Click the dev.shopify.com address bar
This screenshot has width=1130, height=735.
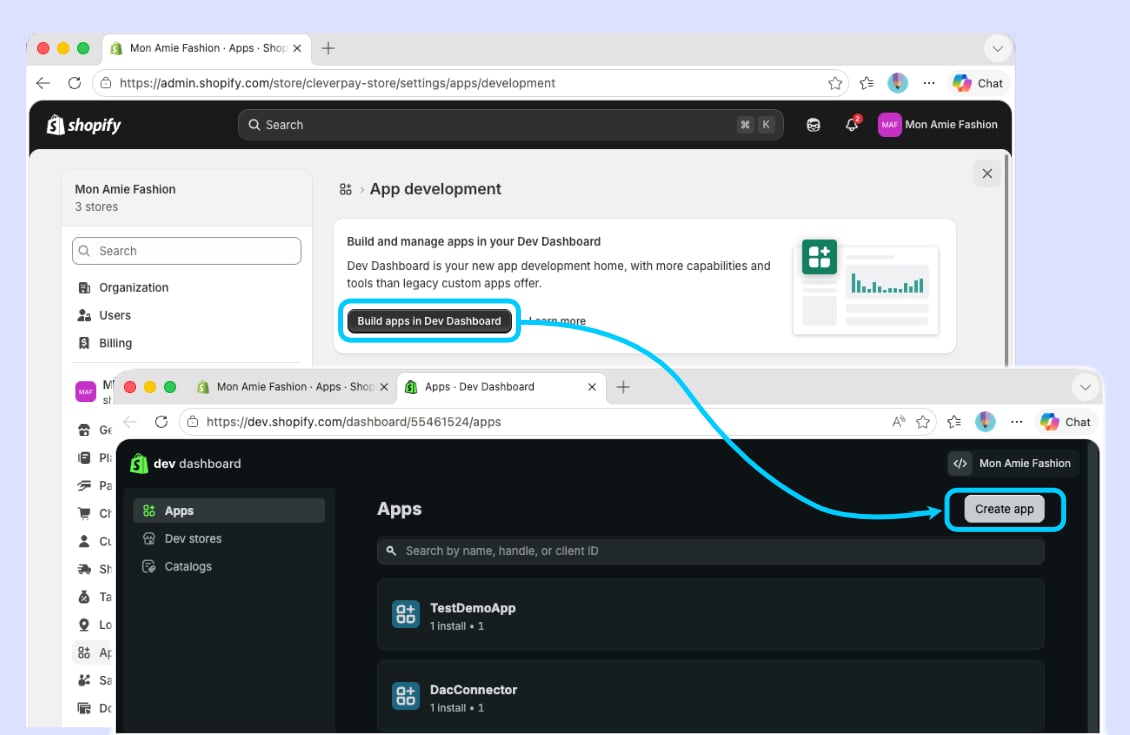[548, 422]
